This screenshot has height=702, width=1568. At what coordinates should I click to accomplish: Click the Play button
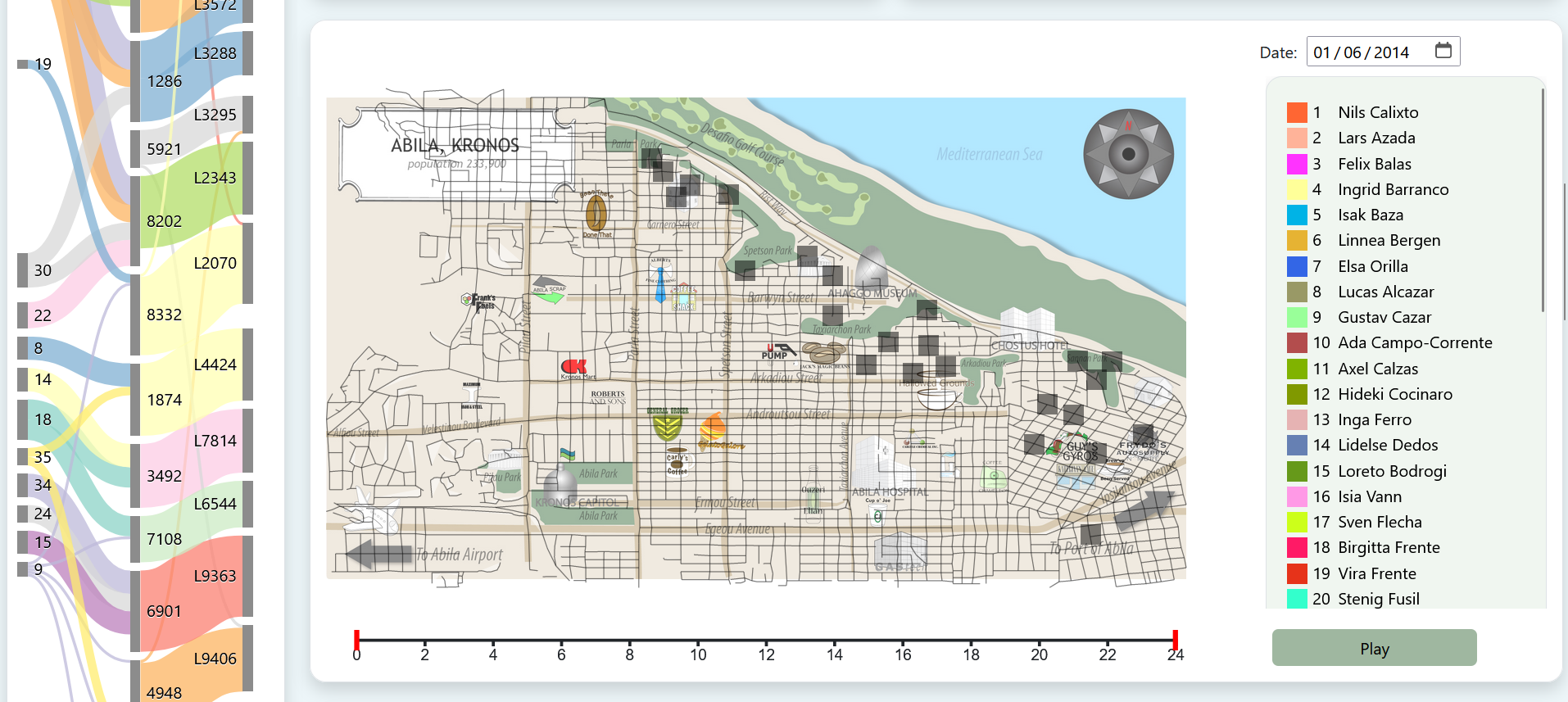pos(1374,648)
